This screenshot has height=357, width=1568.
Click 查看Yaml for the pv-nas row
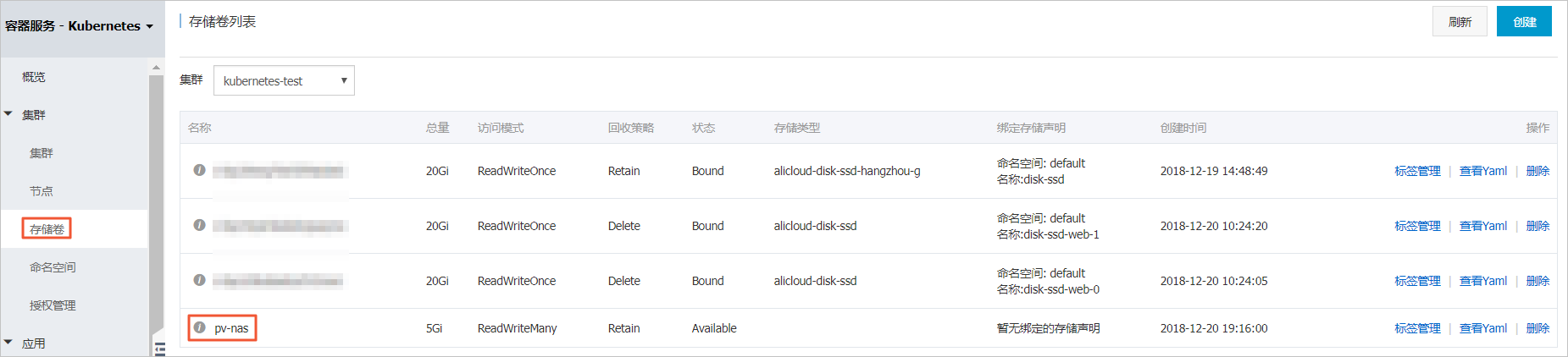pyautogui.click(x=1483, y=328)
